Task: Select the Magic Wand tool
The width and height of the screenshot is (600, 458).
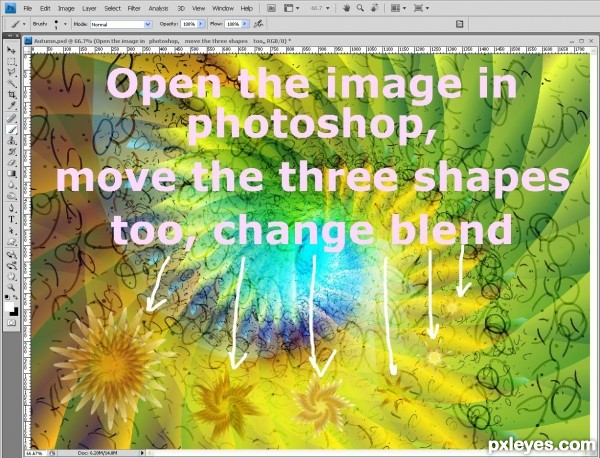Action: point(11,83)
